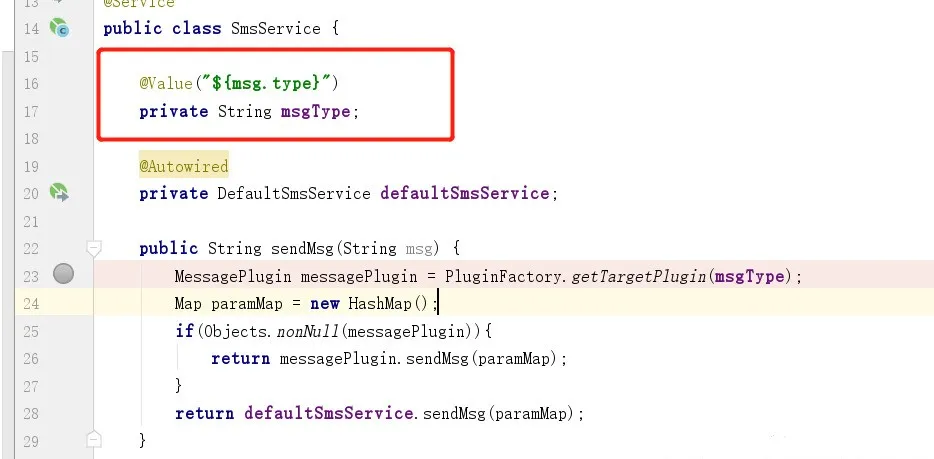Click the msgType field declaration on line 17
The height and width of the screenshot is (459, 934).
click(x=315, y=111)
